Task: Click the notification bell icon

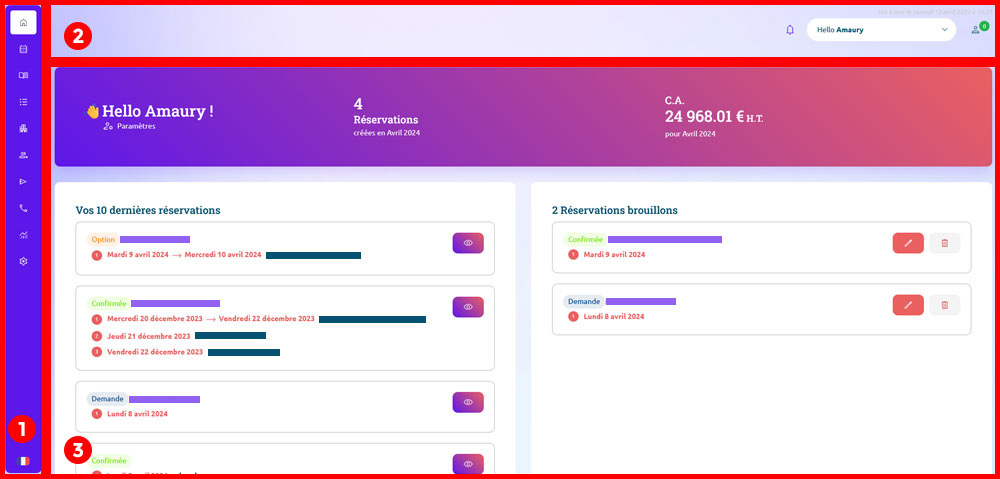Action: pyautogui.click(x=790, y=30)
